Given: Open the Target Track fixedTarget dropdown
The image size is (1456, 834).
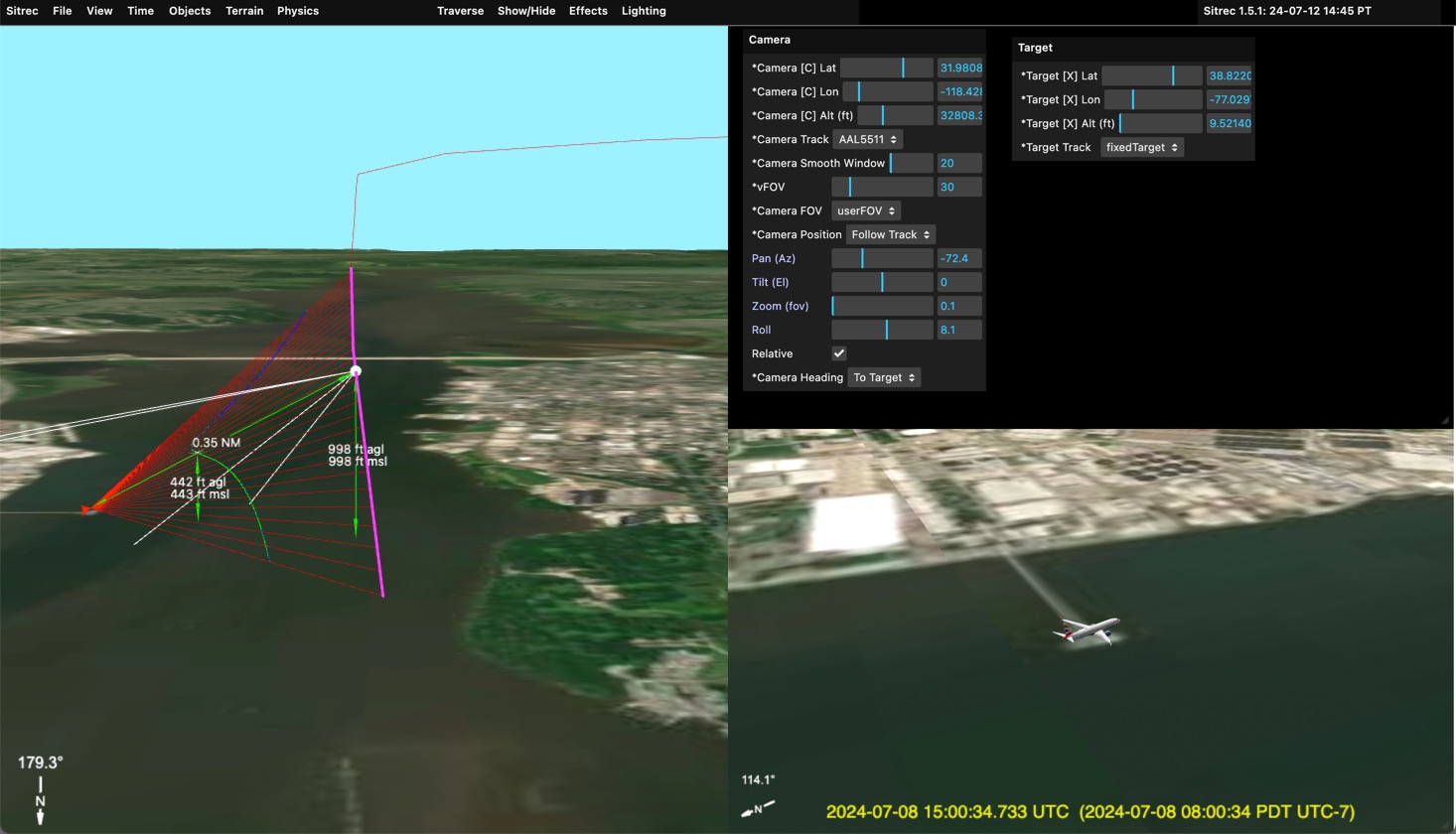Looking at the screenshot, I should pos(1141,147).
